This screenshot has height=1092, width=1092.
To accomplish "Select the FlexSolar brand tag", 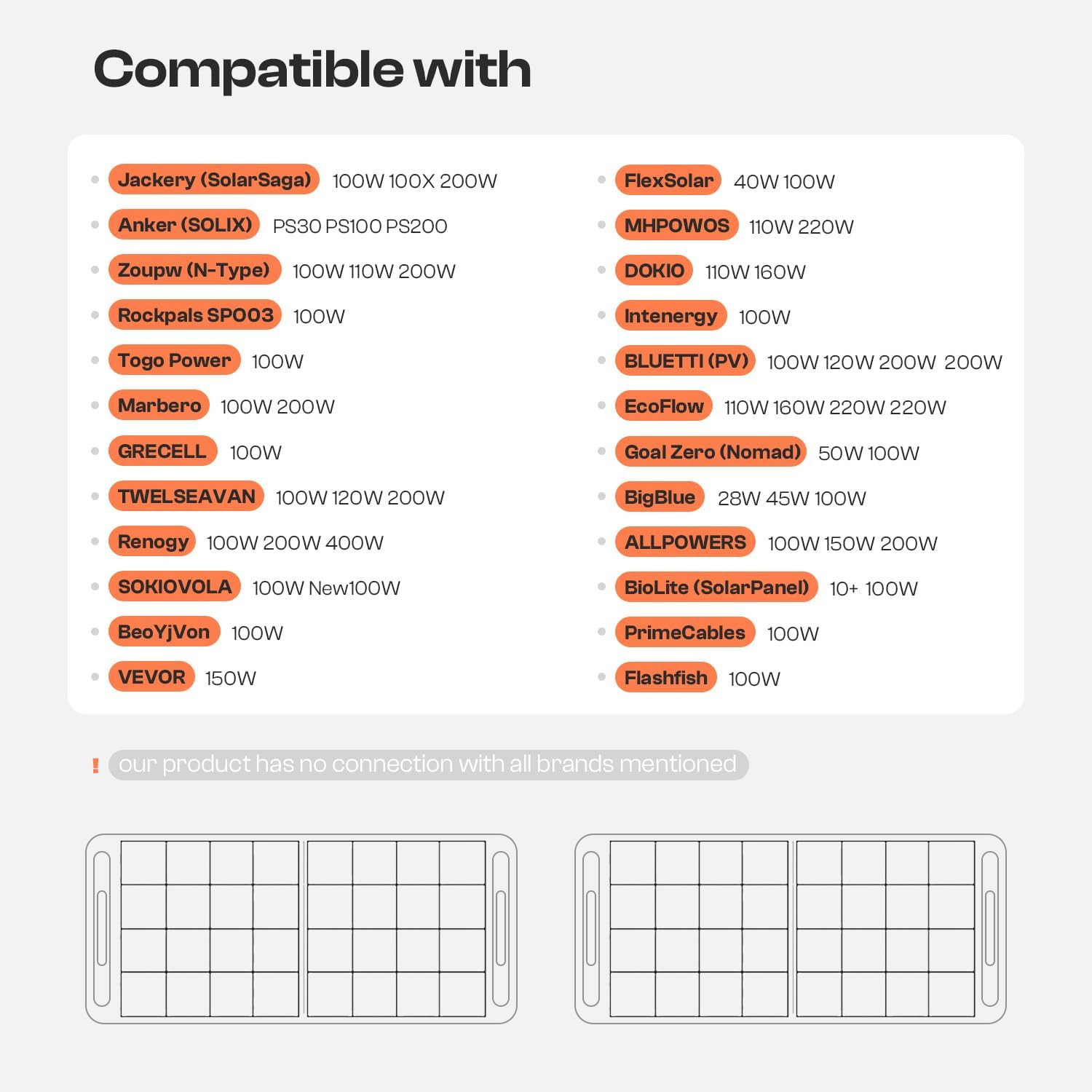I will pyautogui.click(x=668, y=181).
